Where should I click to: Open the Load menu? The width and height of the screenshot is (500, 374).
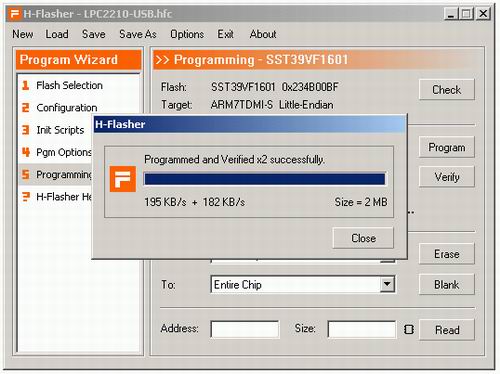[57, 34]
